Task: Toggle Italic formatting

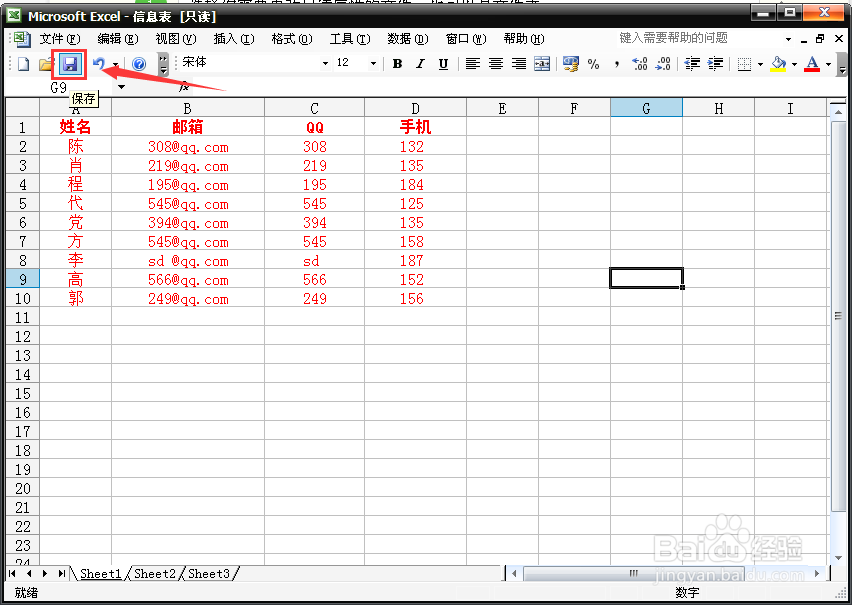Action: pos(420,64)
